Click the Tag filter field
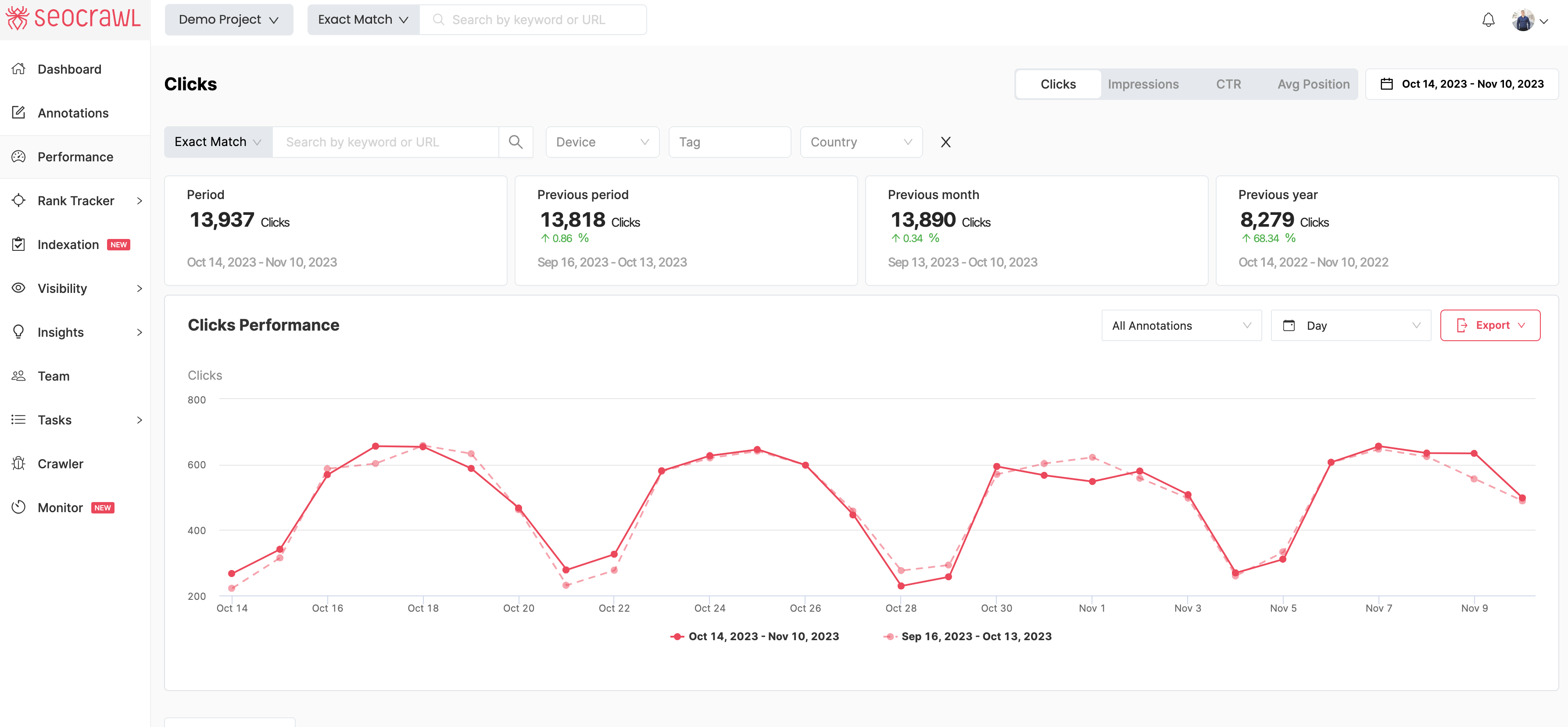This screenshot has width=1568, height=727. (729, 142)
